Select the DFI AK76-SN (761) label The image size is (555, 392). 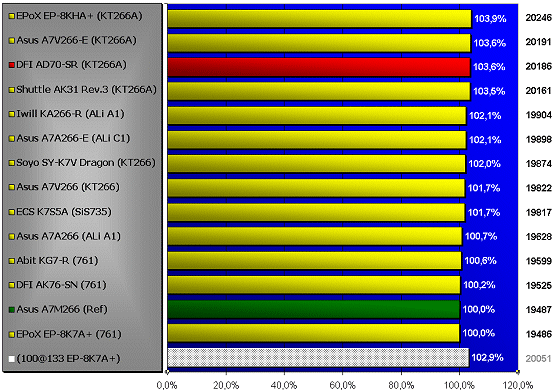pos(61,285)
